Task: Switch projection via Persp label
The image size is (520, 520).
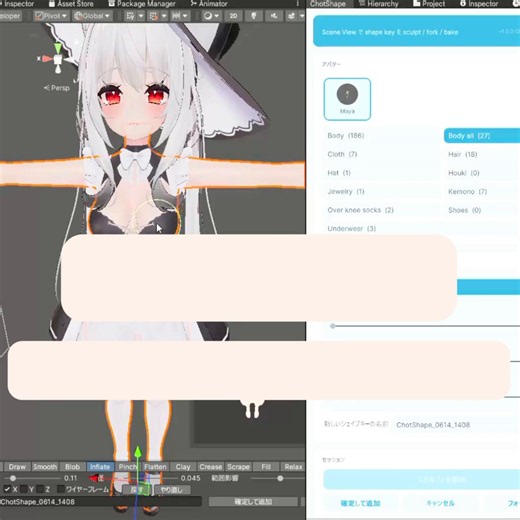Action: pos(57,88)
